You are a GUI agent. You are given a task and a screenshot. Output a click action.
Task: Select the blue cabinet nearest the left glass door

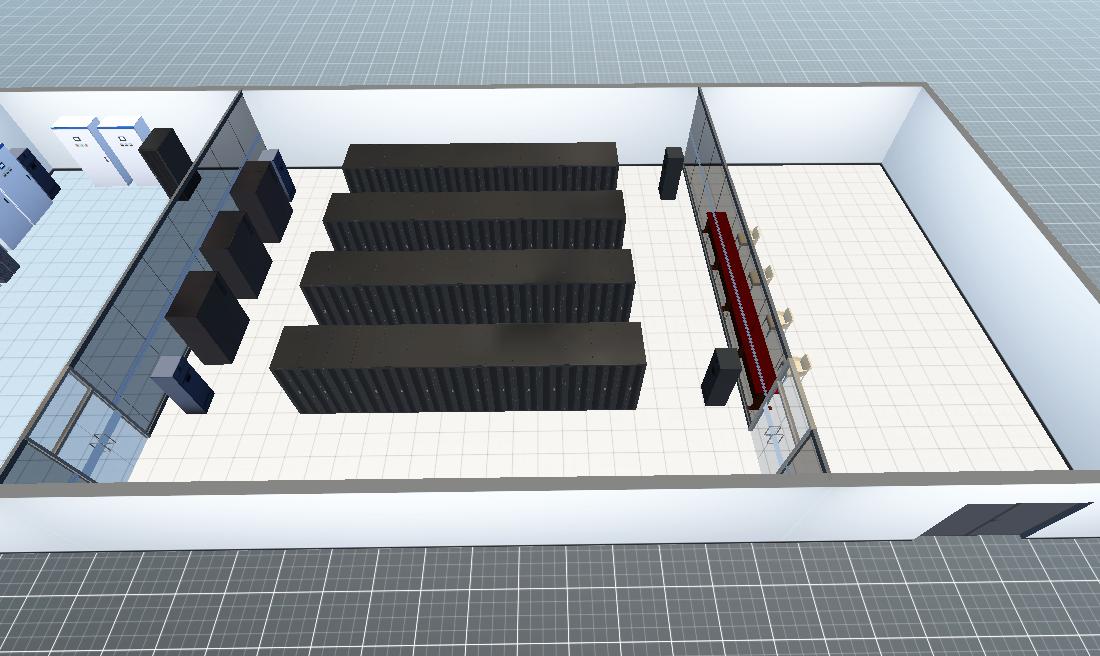(182, 384)
